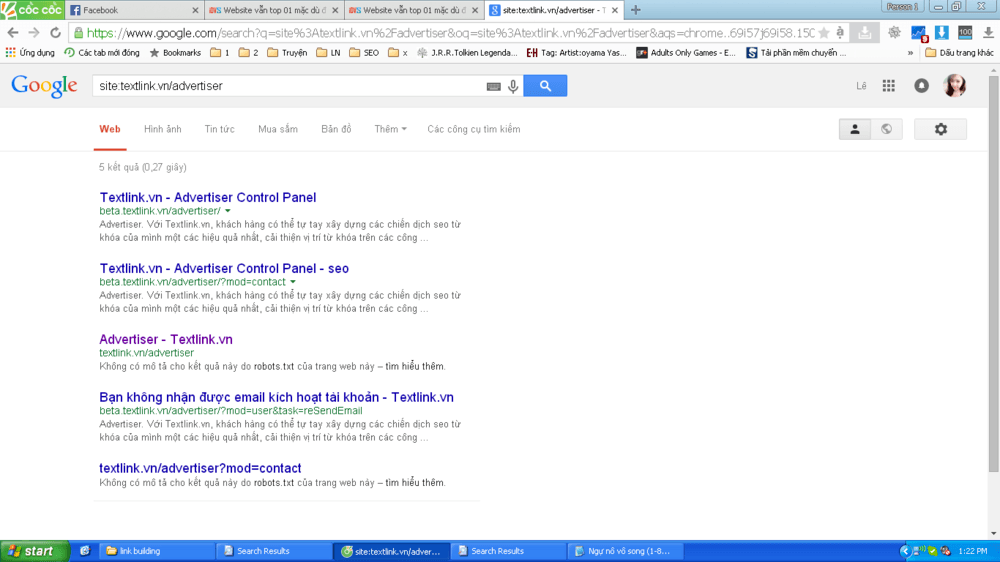The image size is (1000, 562).
Task: Open the Truyện bookmark folder
Action: click(287, 53)
